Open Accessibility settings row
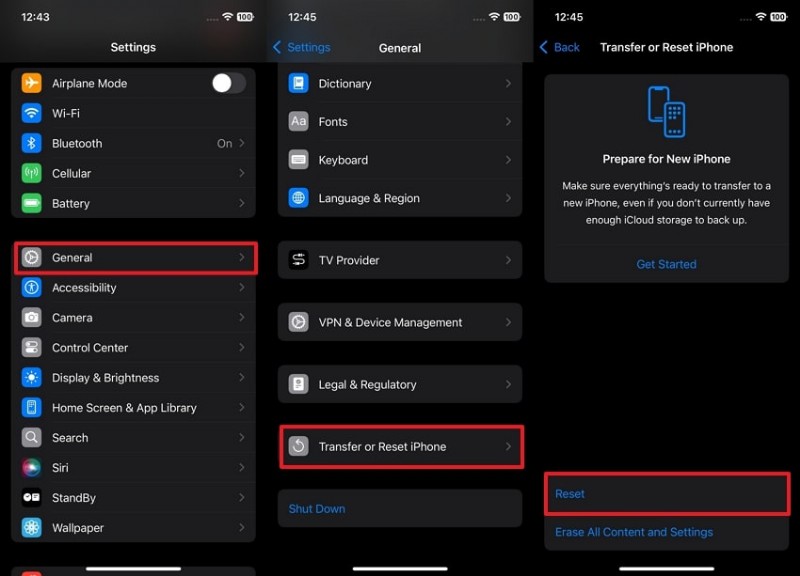 tap(133, 288)
